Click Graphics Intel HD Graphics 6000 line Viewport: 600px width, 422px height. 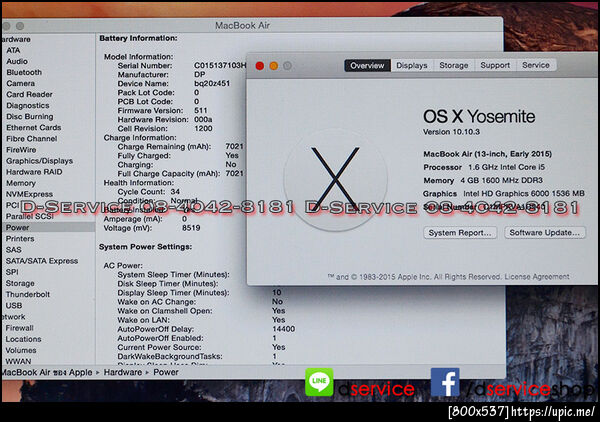(x=504, y=194)
